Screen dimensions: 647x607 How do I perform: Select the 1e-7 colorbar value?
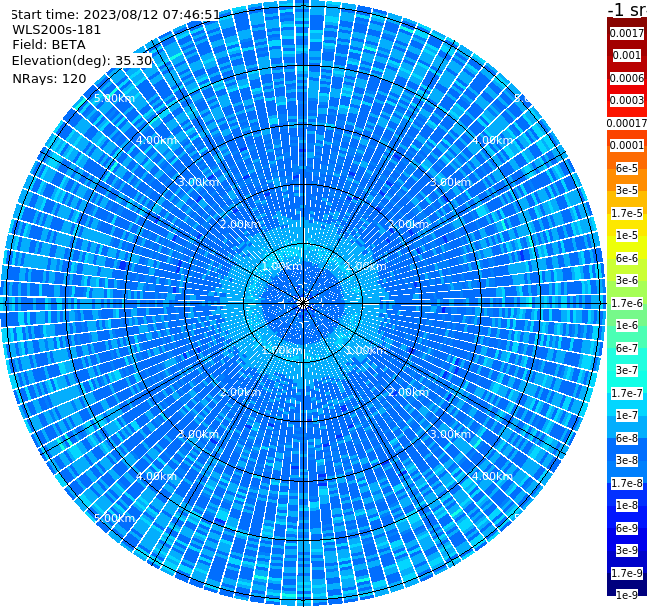[627, 415]
